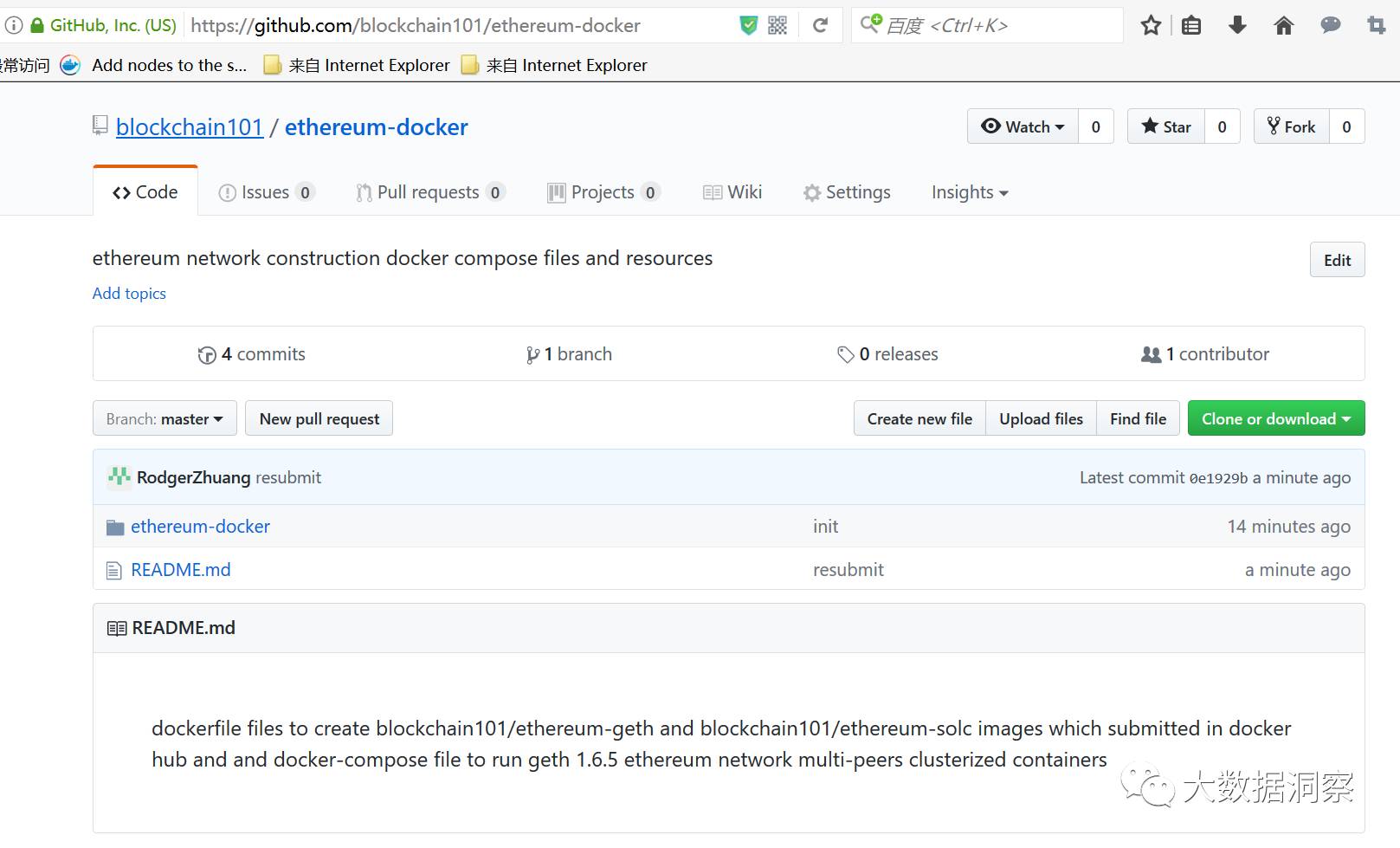Open Clone or download dropdown
The image size is (1400, 848).
[x=1276, y=418]
